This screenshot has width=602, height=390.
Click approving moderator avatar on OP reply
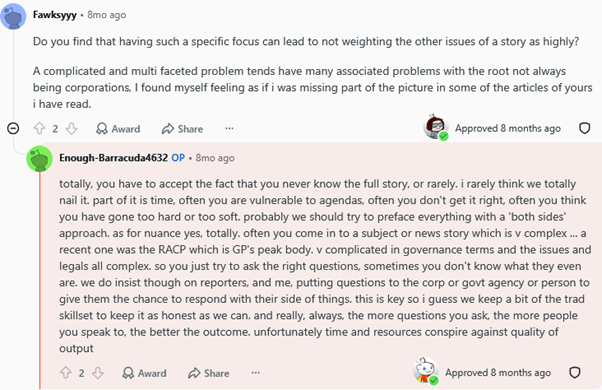[426, 371]
